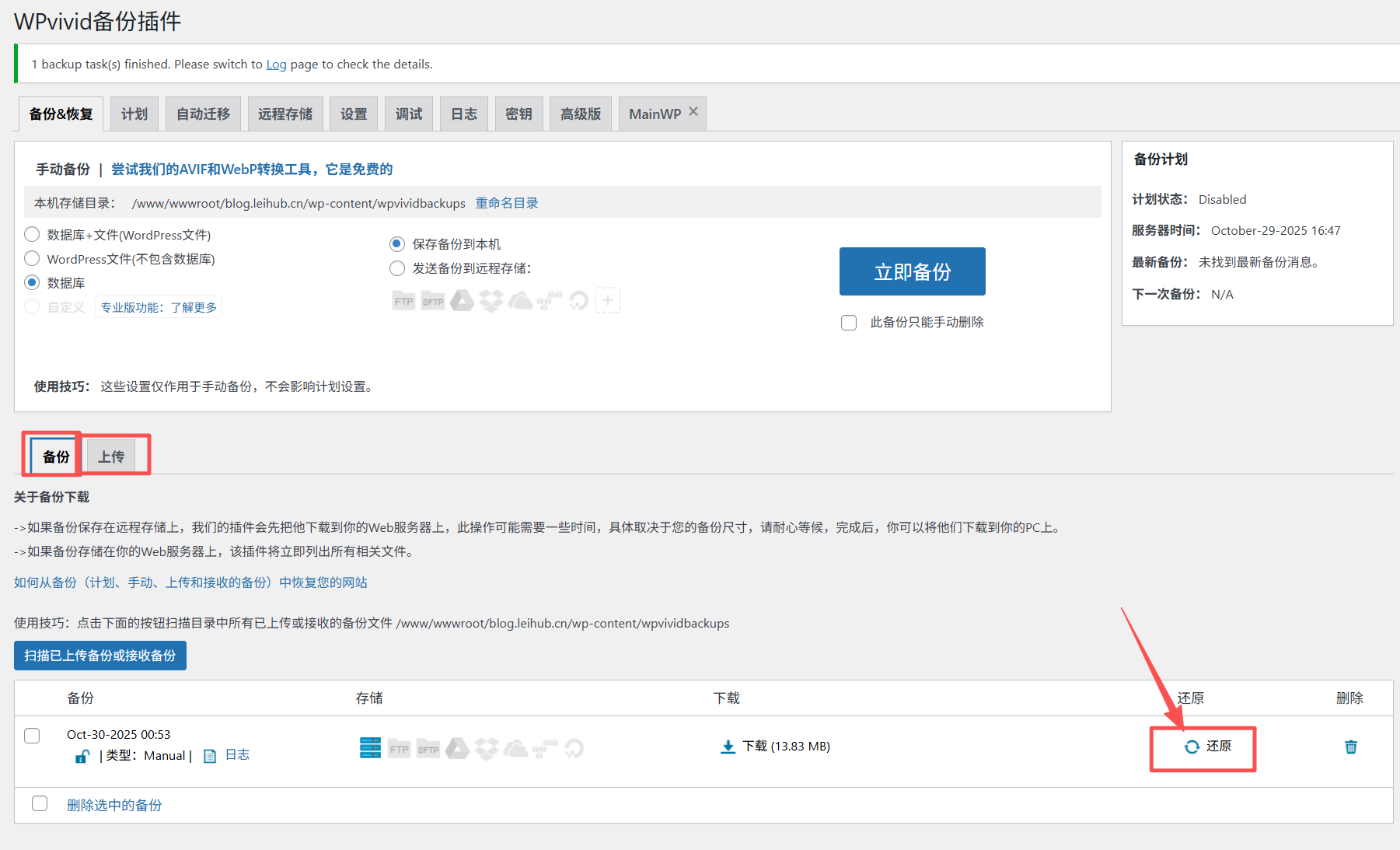The height and width of the screenshot is (850, 1400).
Task: Check the Oct-30-2025 backup row checkbox
Action: 31,735
